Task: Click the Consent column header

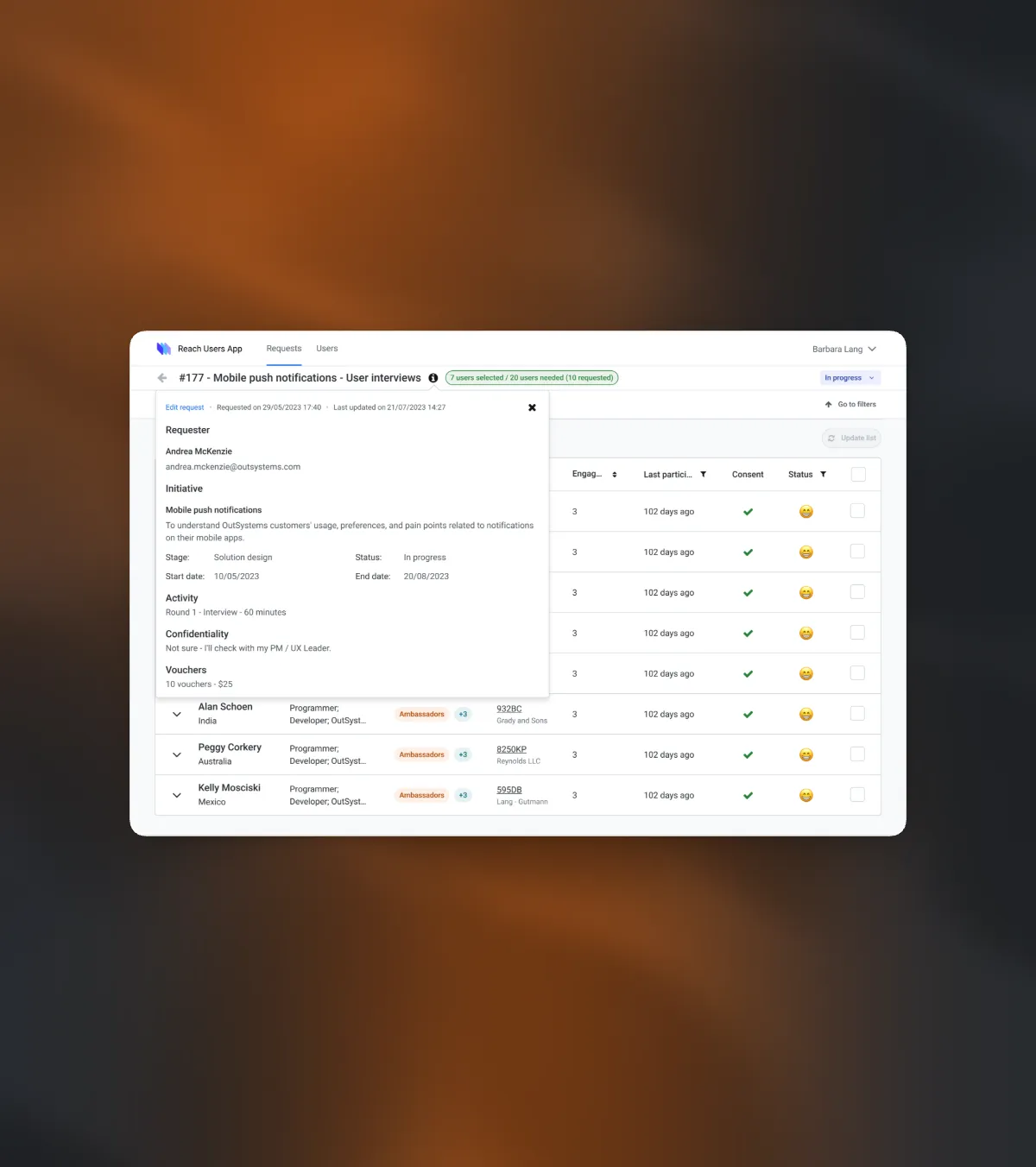Action: pos(748,475)
